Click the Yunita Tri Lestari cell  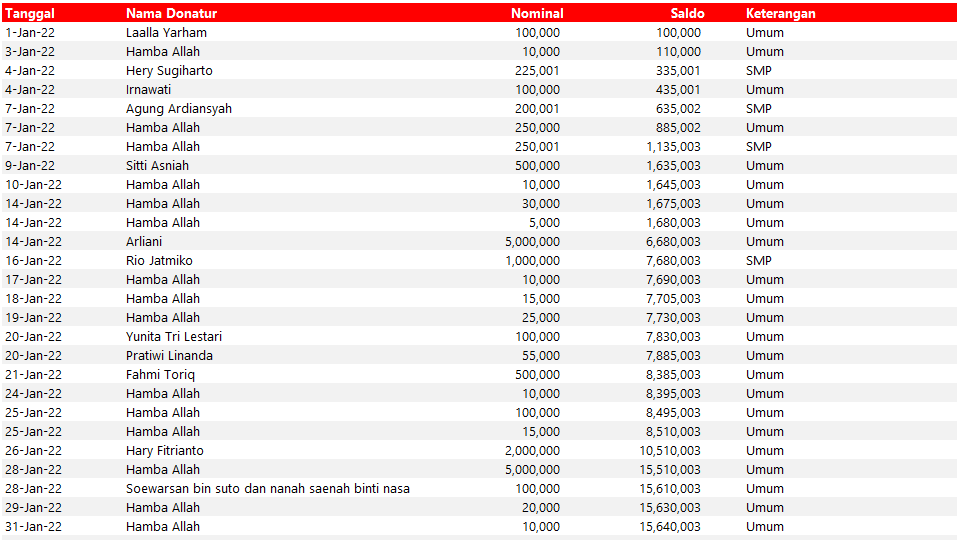point(174,336)
